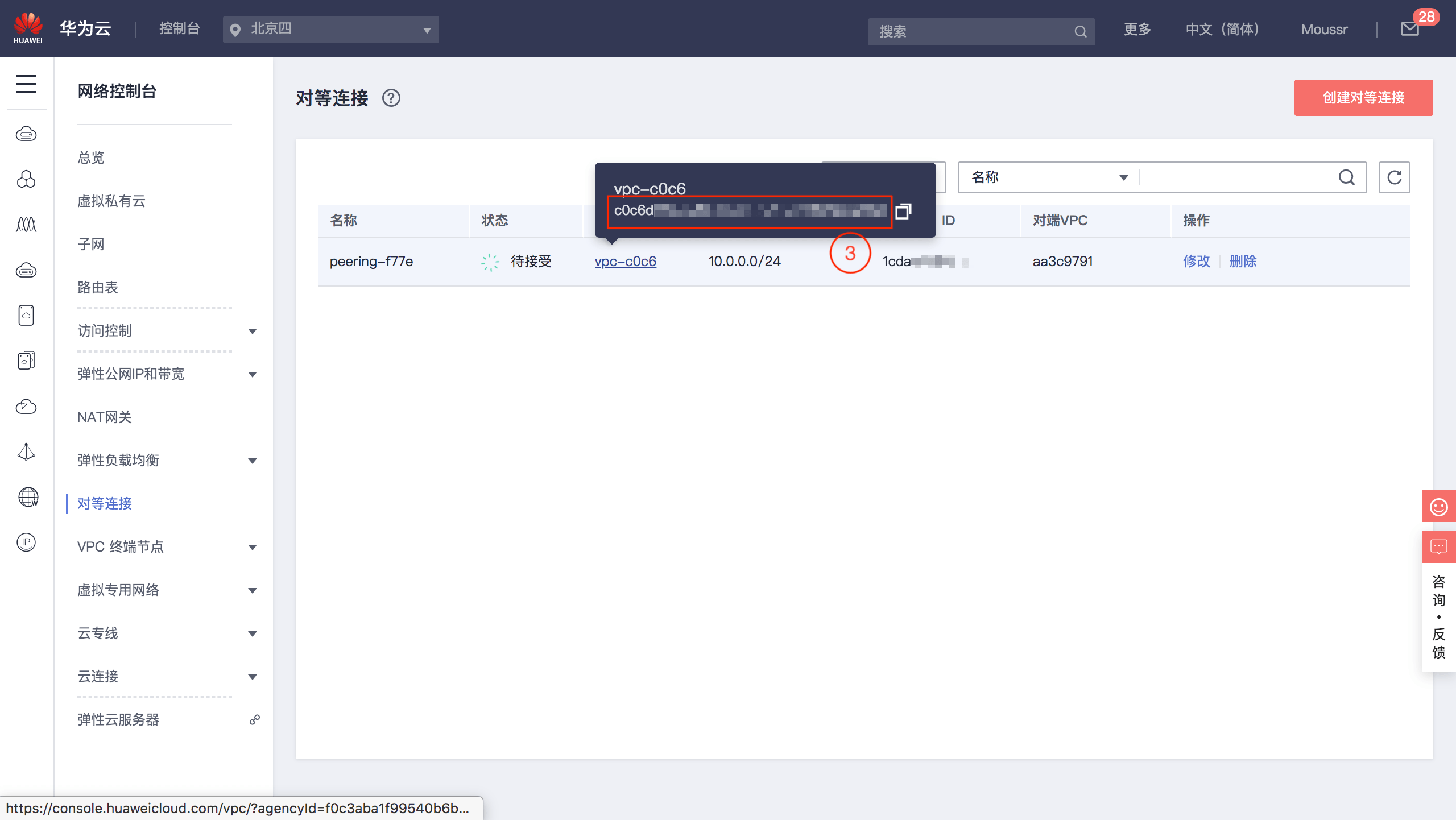Select the IP service icon at sidebar bottom
The width and height of the screenshot is (1456, 820).
(26, 542)
